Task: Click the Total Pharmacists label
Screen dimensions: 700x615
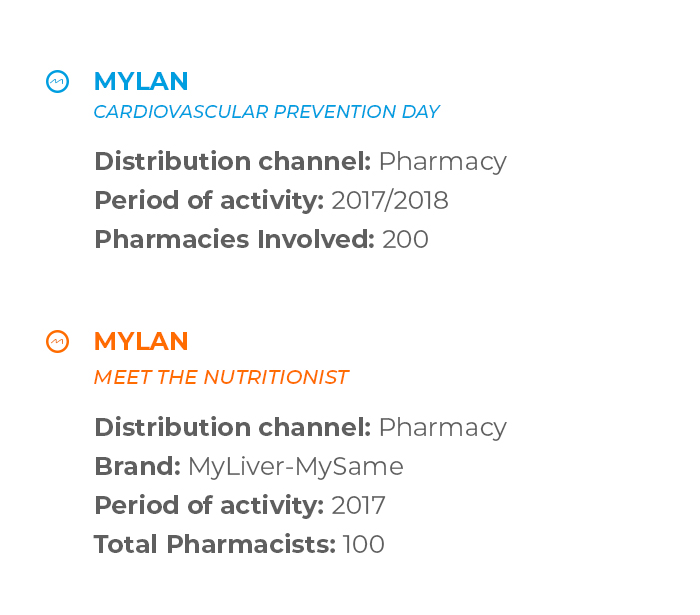Action: coord(215,544)
